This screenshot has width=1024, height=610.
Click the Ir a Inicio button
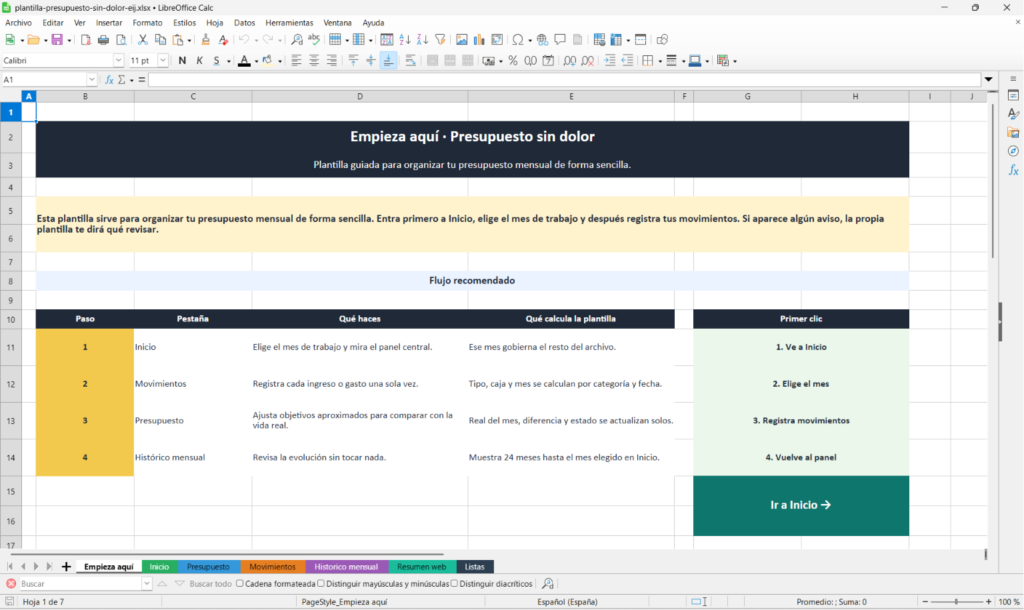tap(801, 506)
